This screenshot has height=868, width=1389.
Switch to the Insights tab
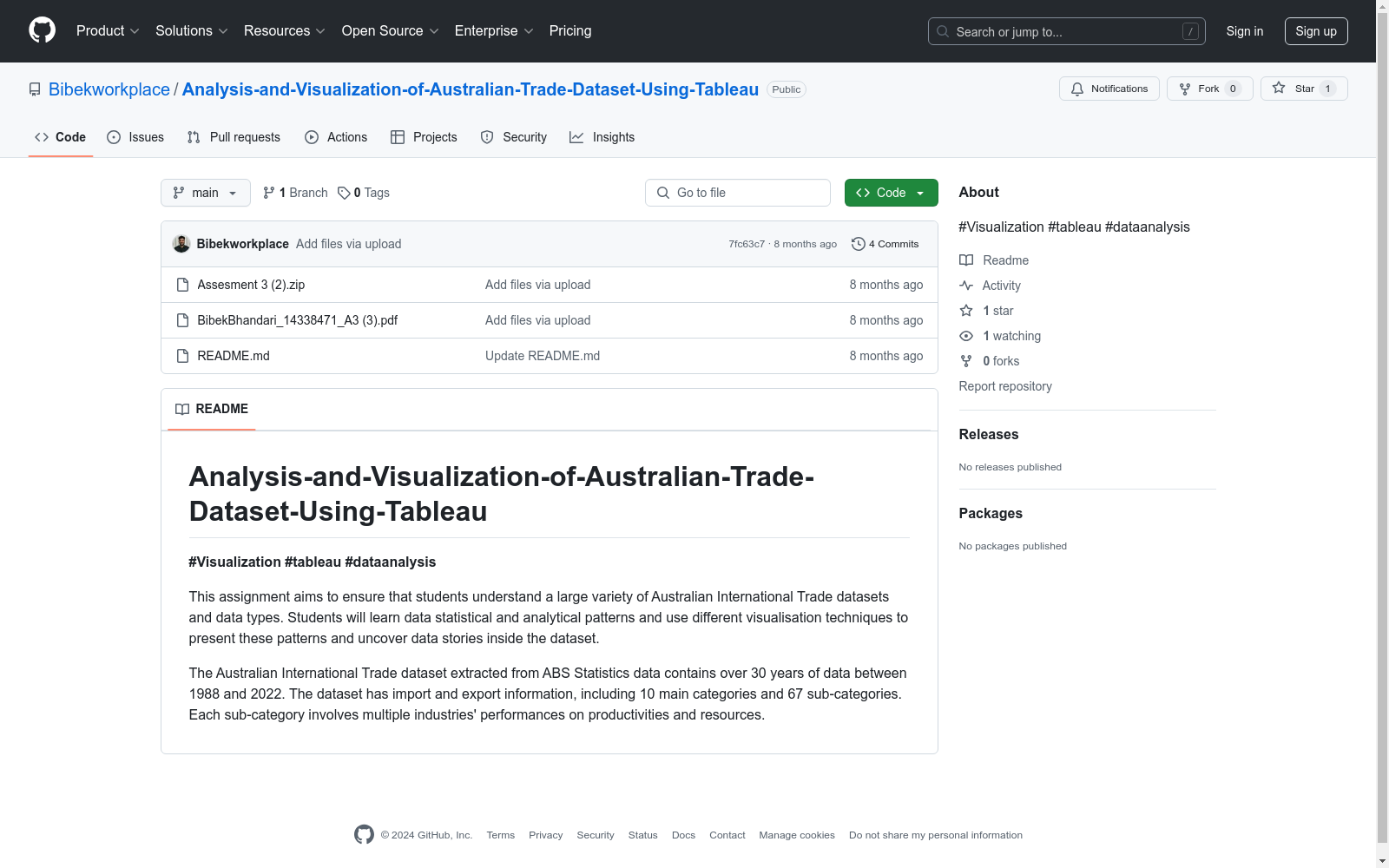[602, 137]
